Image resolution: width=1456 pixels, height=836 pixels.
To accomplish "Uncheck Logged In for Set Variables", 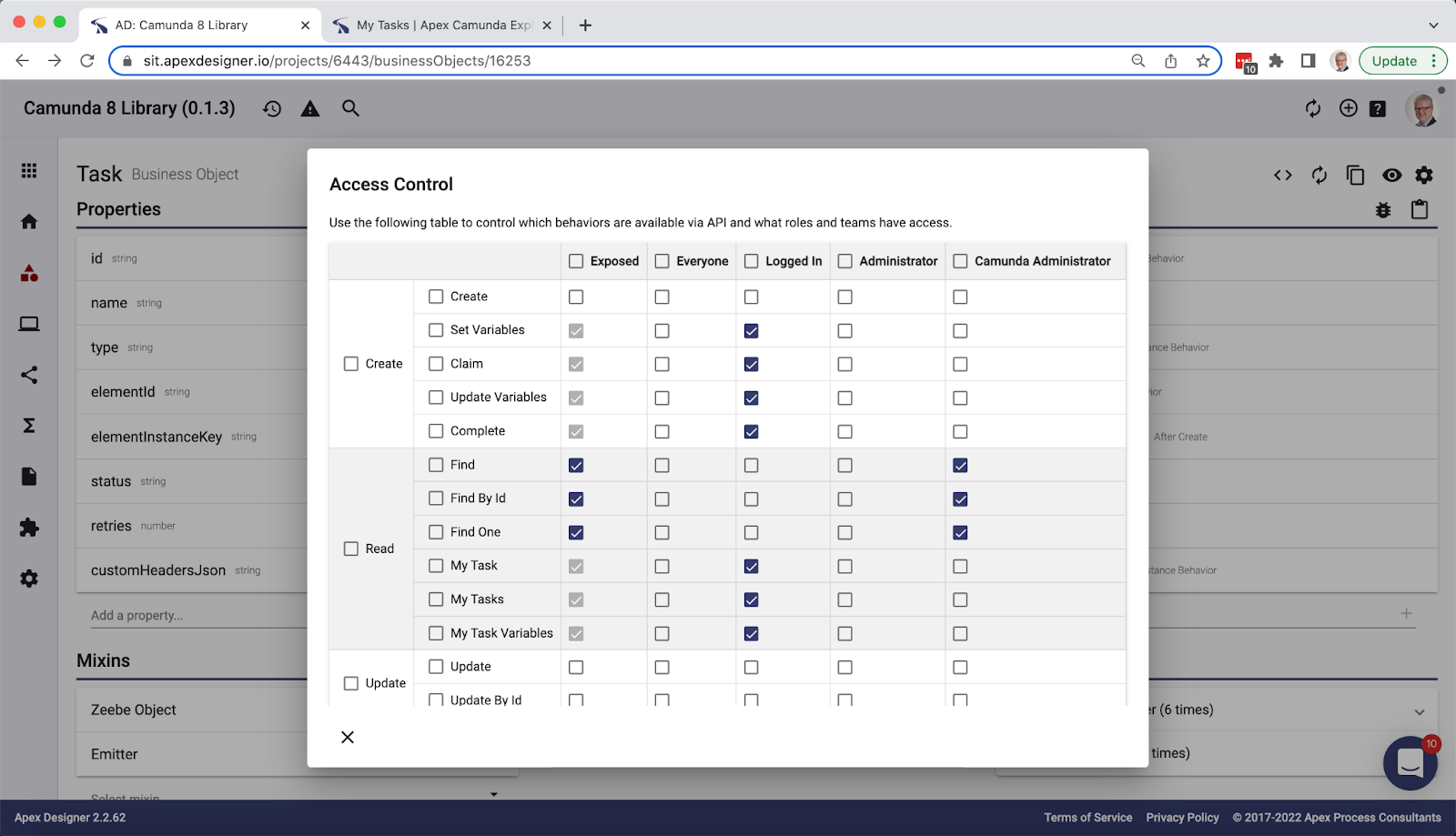I will [x=751, y=330].
